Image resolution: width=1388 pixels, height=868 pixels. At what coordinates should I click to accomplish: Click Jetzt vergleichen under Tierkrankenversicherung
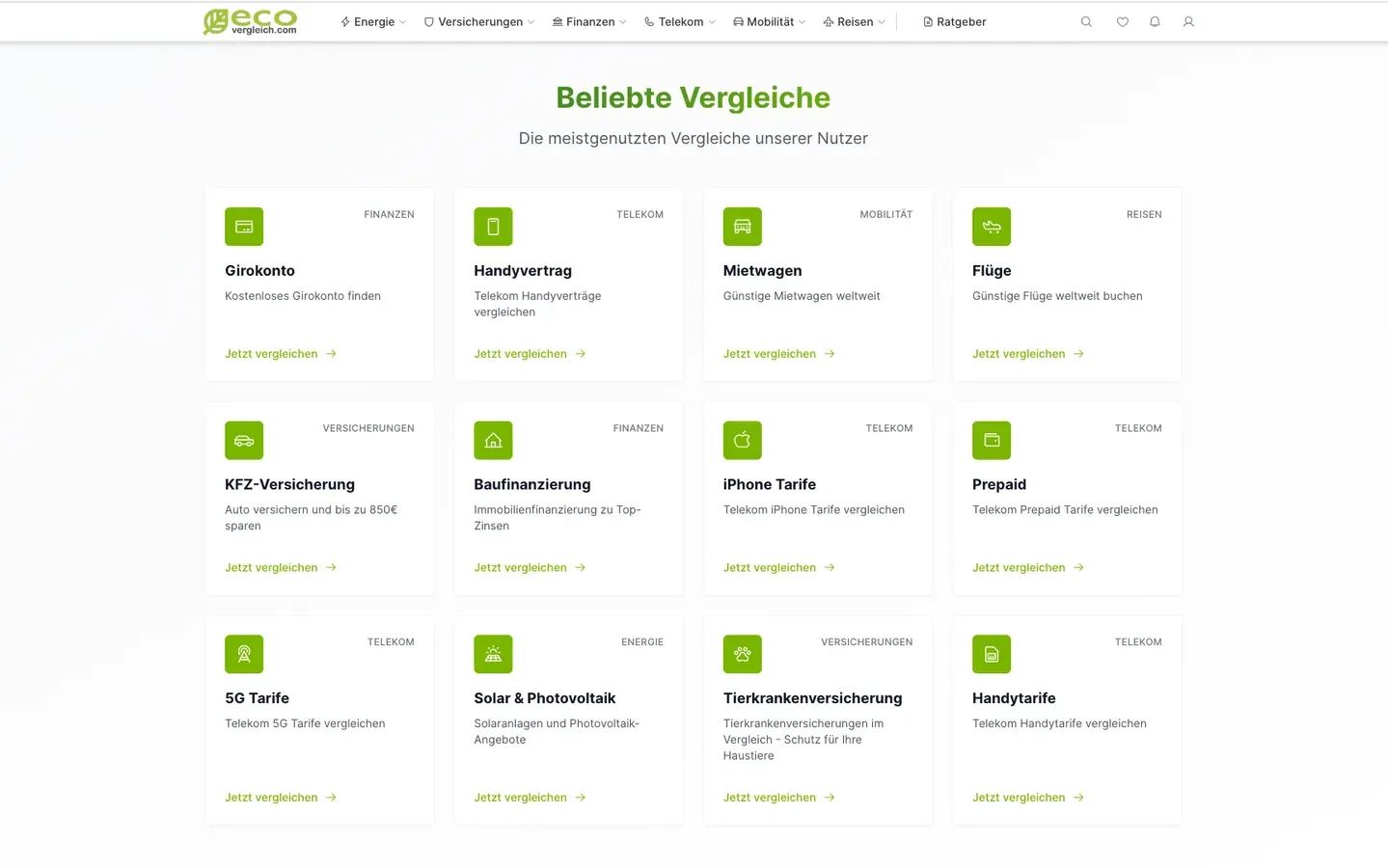pos(779,798)
